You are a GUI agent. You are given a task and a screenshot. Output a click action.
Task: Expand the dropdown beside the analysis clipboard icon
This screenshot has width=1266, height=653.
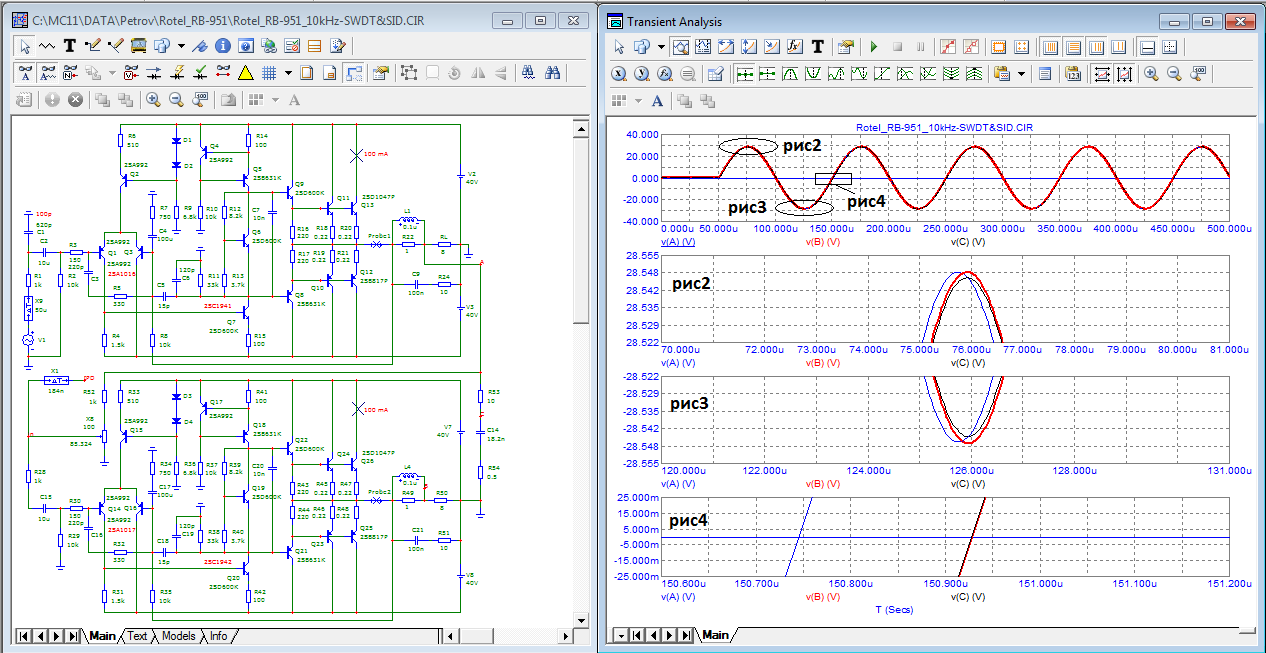click(x=1021, y=74)
